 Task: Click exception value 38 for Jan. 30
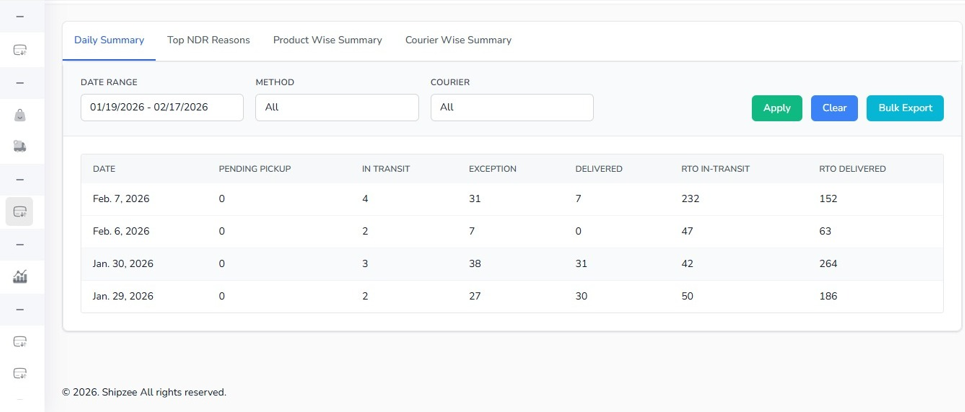tap(475, 264)
